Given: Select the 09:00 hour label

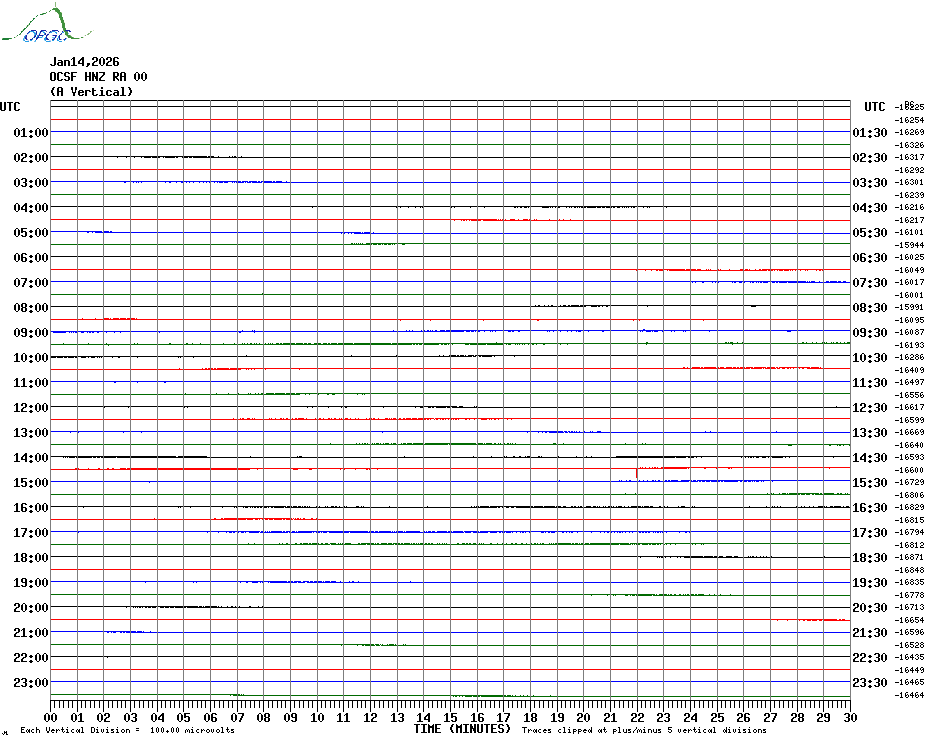Looking at the screenshot, I should (31, 333).
